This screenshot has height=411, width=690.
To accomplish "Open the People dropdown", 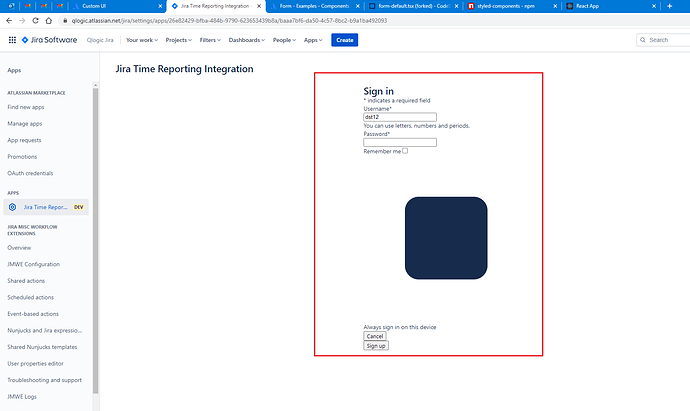I will (x=284, y=40).
